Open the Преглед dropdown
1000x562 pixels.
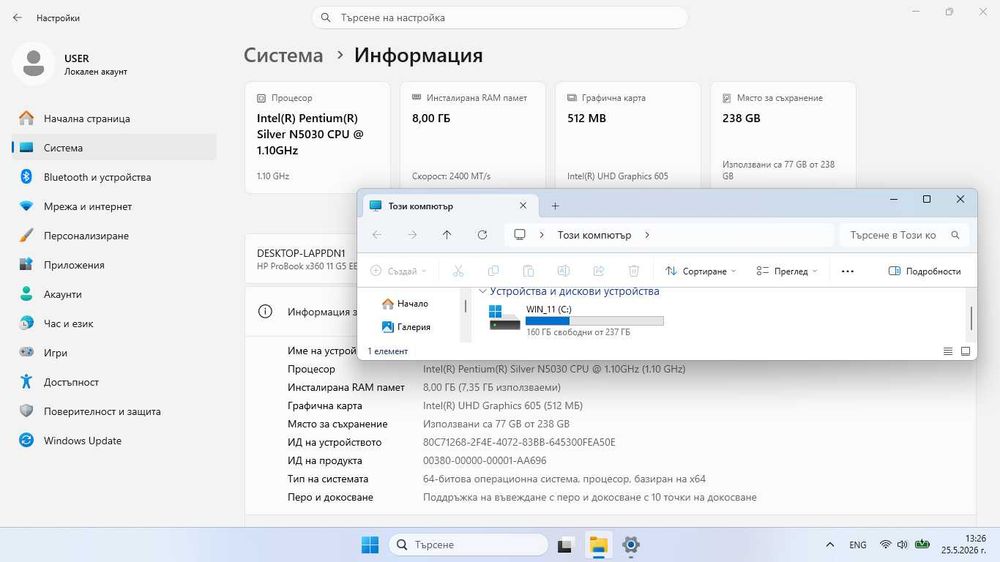tap(787, 271)
